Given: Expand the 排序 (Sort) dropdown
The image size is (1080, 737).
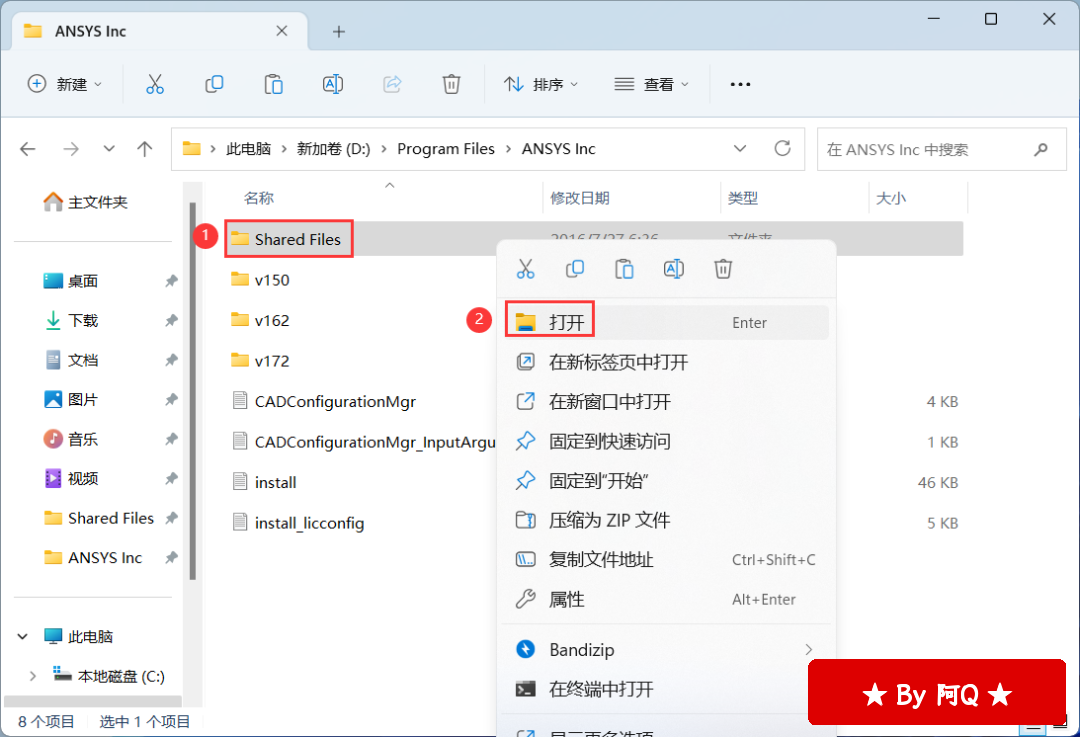Looking at the screenshot, I should point(541,85).
